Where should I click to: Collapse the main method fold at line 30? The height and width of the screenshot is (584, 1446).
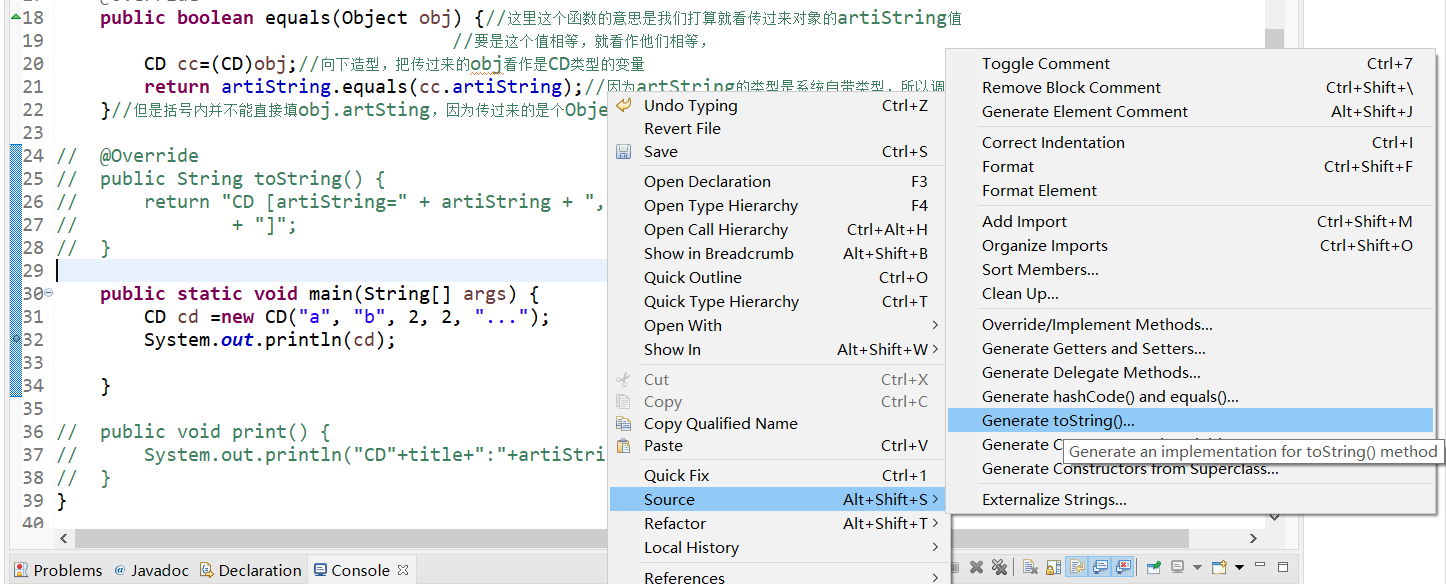click(49, 293)
